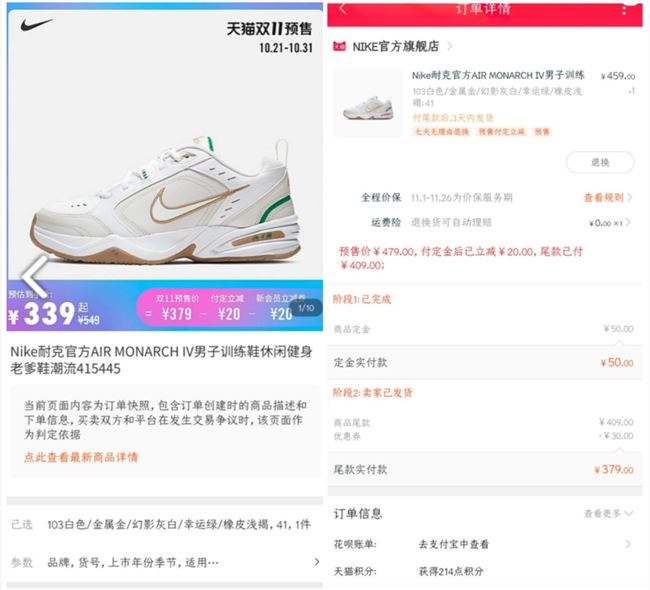Open the 参数 product parameters chevron
This screenshot has height=590, width=650.
(x=317, y=562)
